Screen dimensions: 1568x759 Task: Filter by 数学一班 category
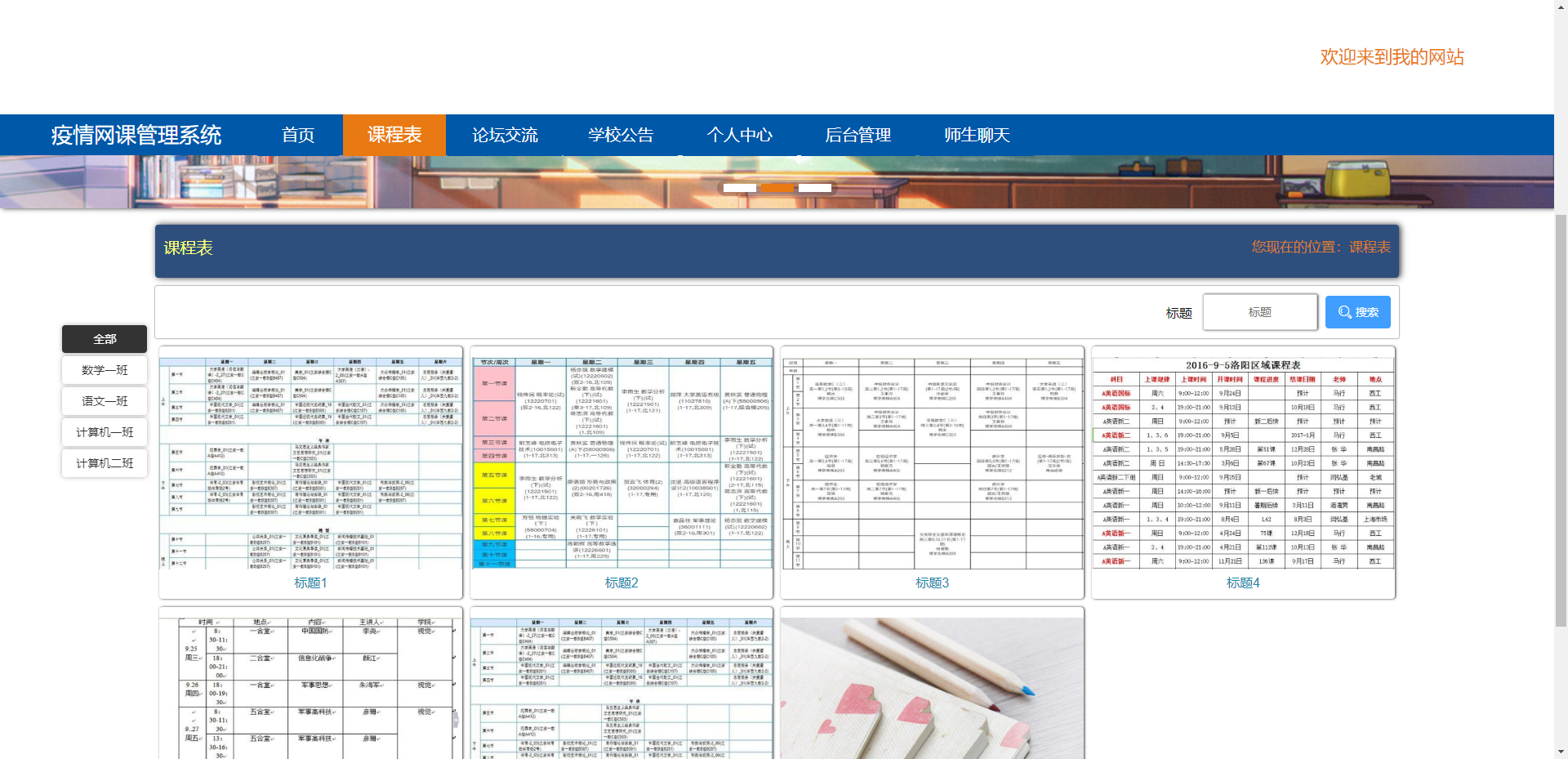click(105, 370)
